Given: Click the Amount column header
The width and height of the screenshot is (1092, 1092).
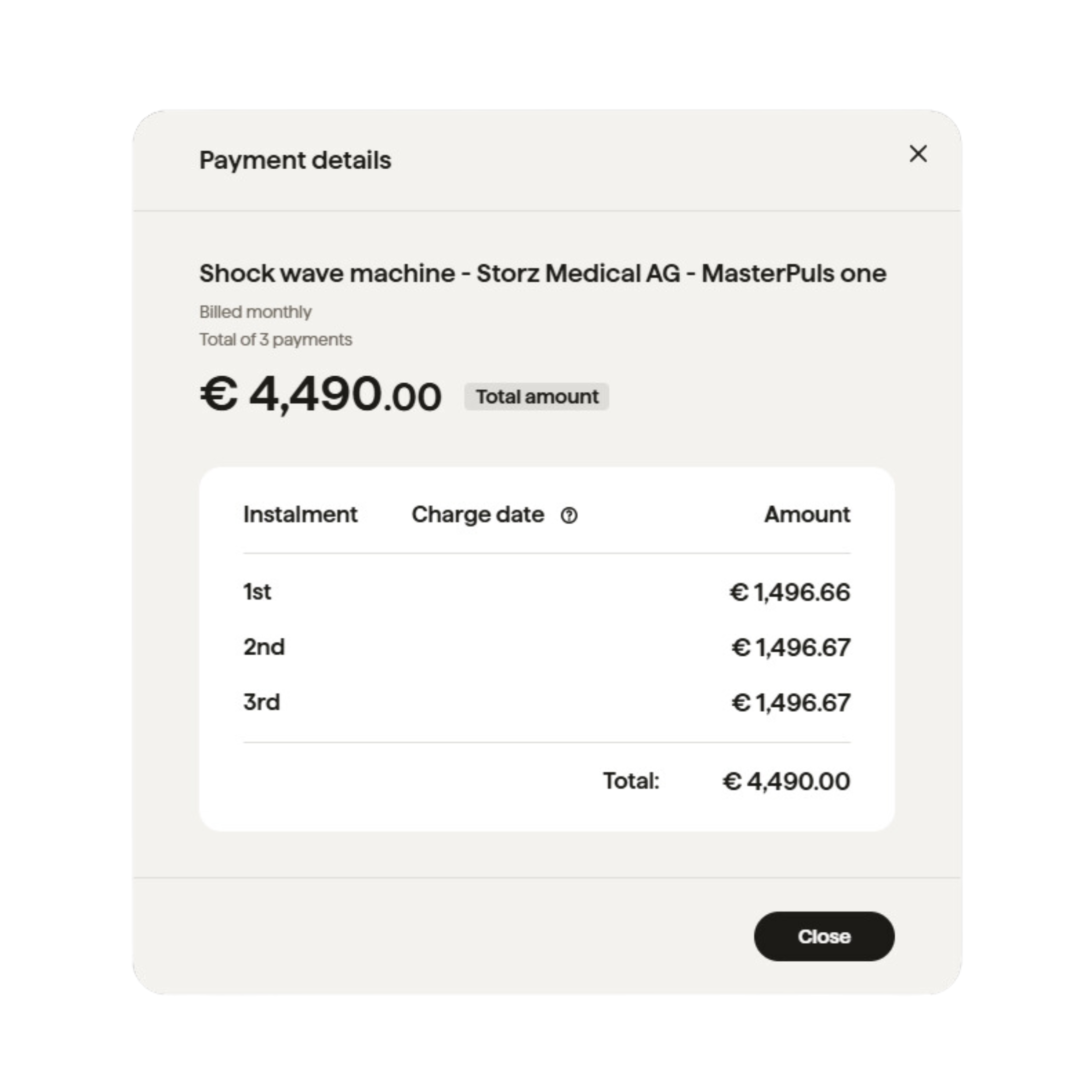Looking at the screenshot, I should 807,515.
